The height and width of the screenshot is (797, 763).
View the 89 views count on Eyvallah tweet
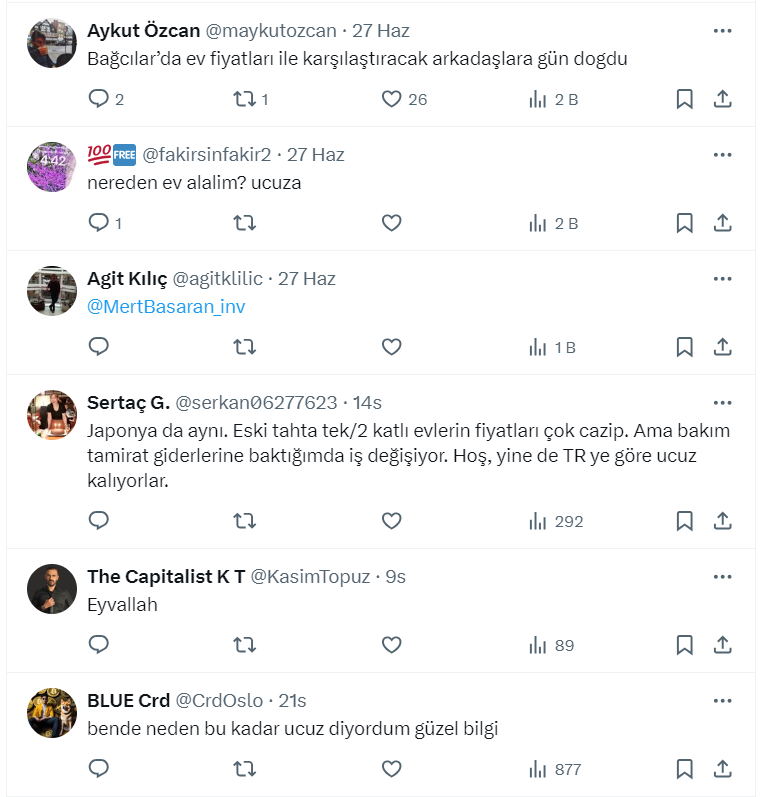point(552,645)
